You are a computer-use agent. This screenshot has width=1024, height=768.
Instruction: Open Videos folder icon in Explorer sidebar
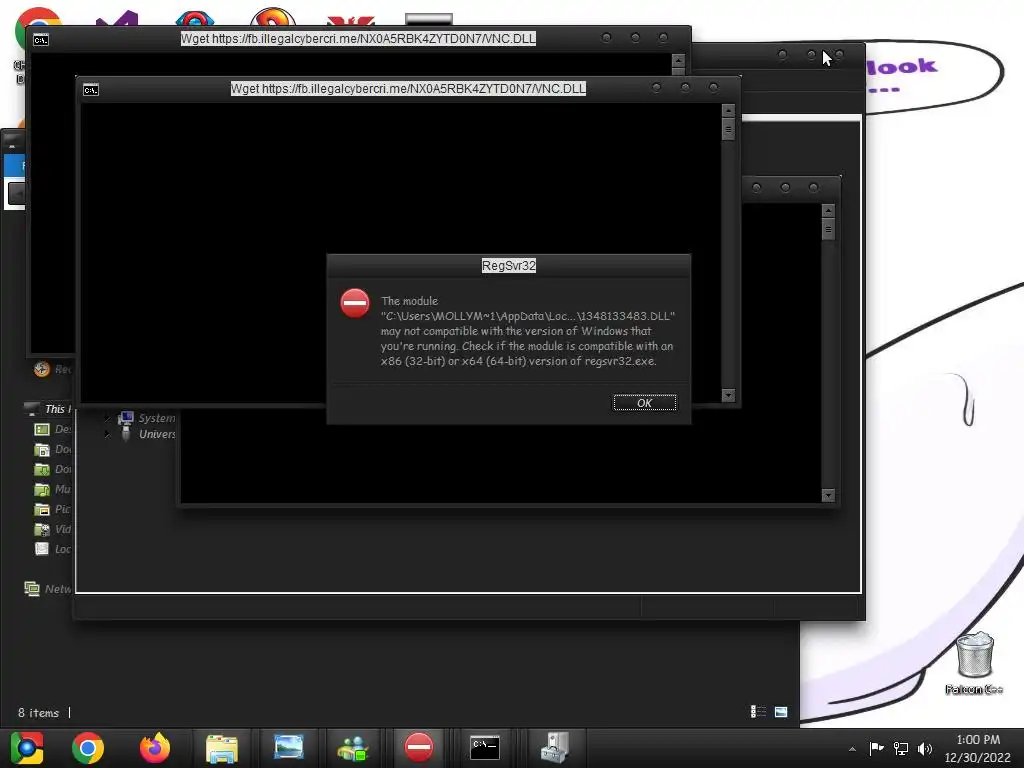(42, 529)
